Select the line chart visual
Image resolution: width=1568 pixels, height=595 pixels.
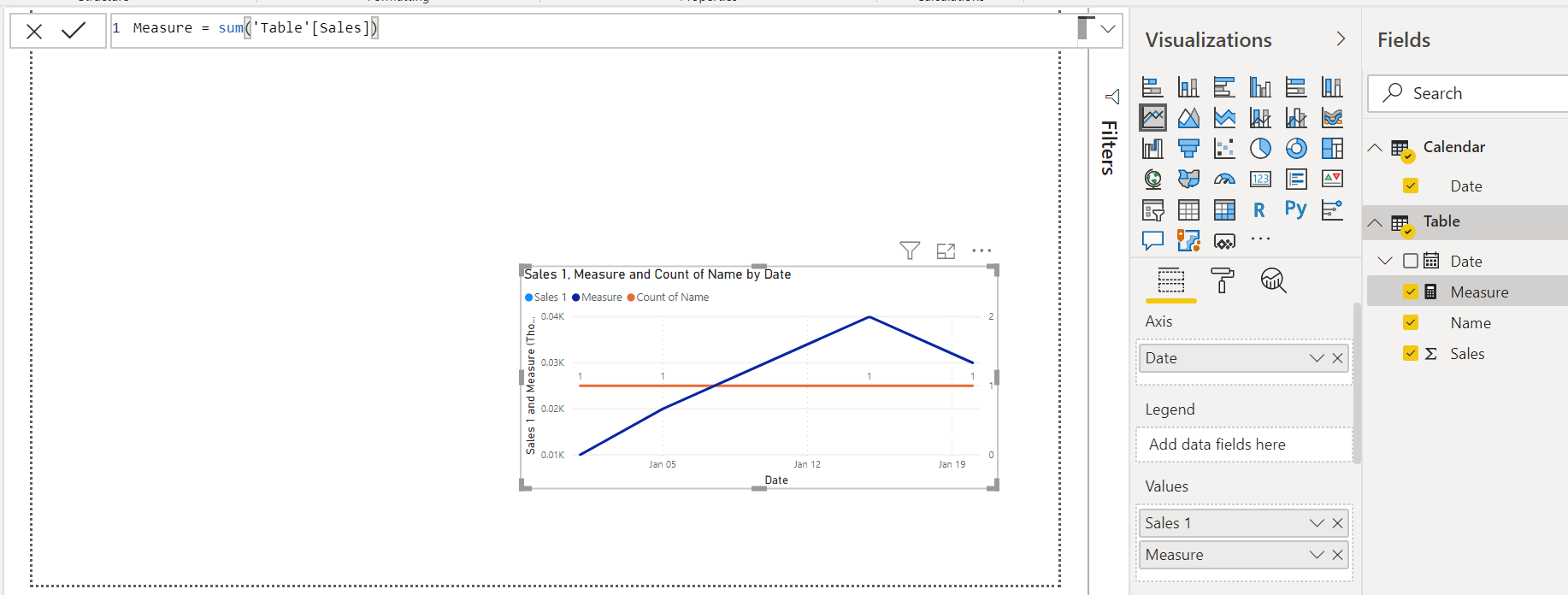(1152, 118)
